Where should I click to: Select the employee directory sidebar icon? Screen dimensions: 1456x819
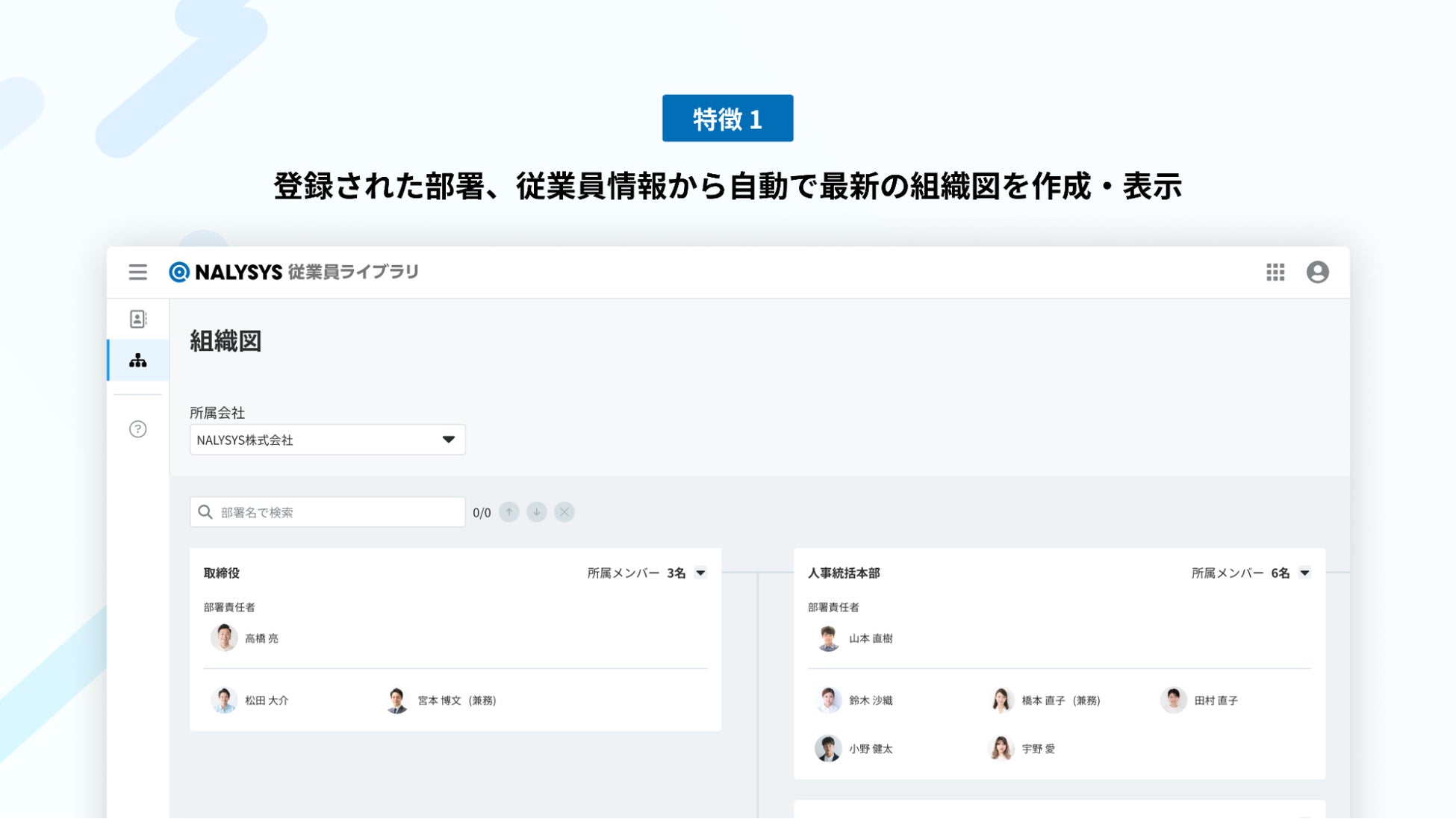pos(138,319)
